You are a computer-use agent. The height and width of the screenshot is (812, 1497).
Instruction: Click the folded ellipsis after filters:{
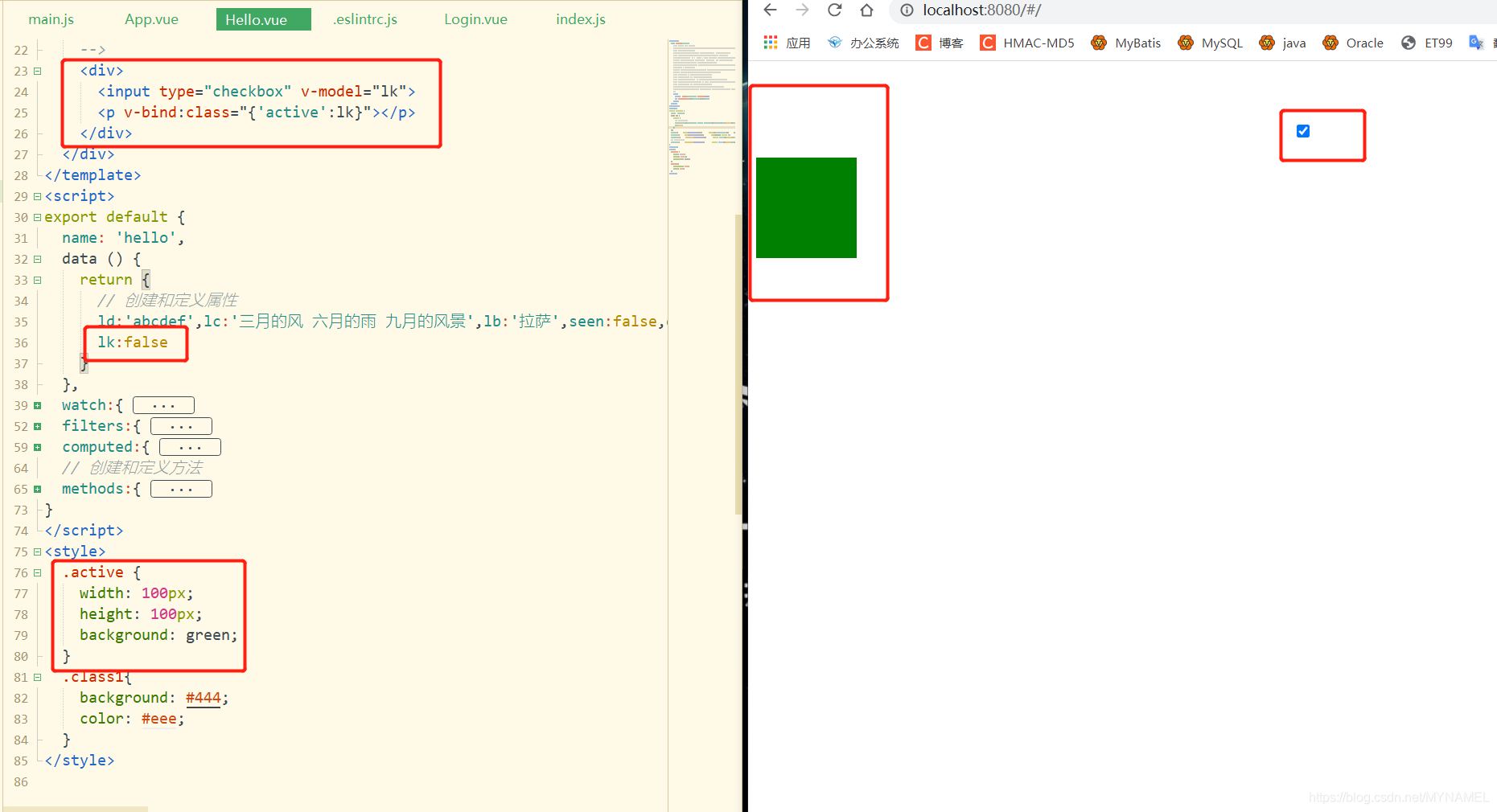tap(181, 426)
